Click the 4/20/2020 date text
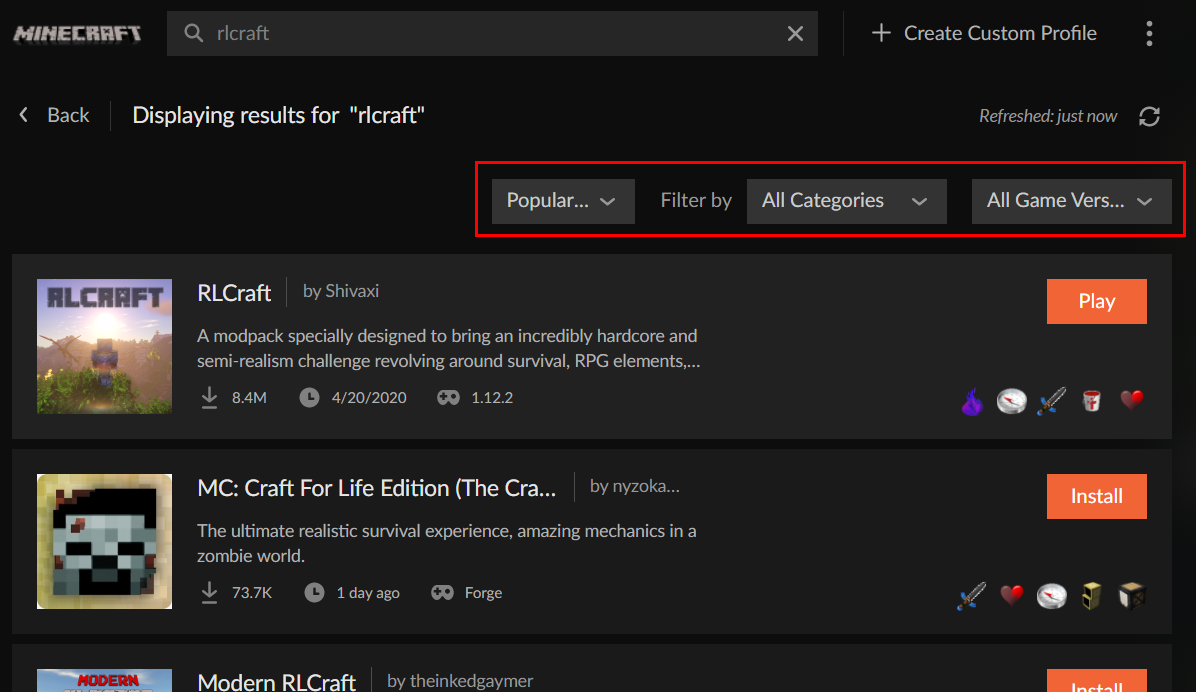The image size is (1196, 692). click(369, 397)
